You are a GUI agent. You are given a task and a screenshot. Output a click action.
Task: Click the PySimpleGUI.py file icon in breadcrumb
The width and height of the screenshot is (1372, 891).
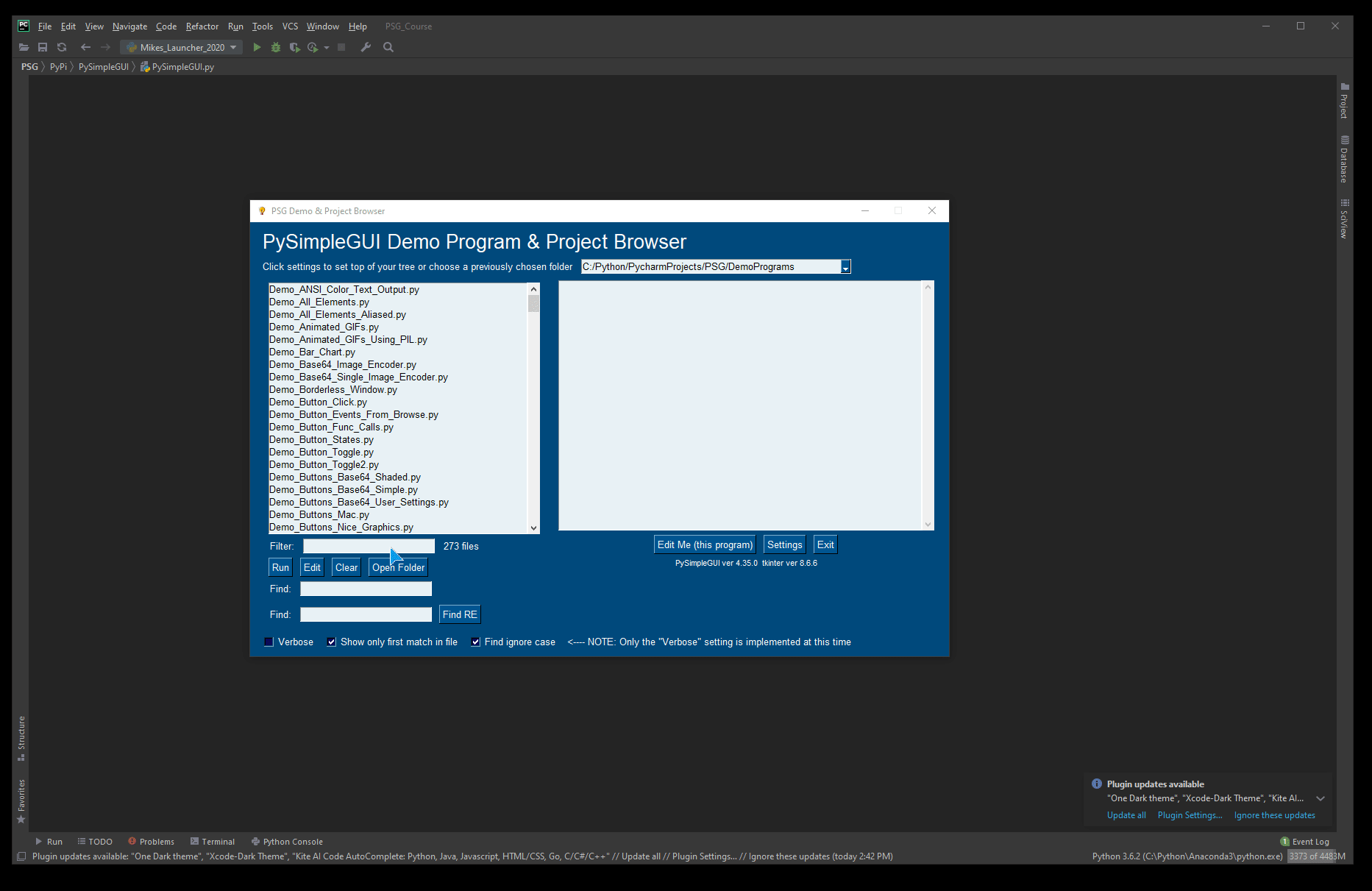pos(145,67)
